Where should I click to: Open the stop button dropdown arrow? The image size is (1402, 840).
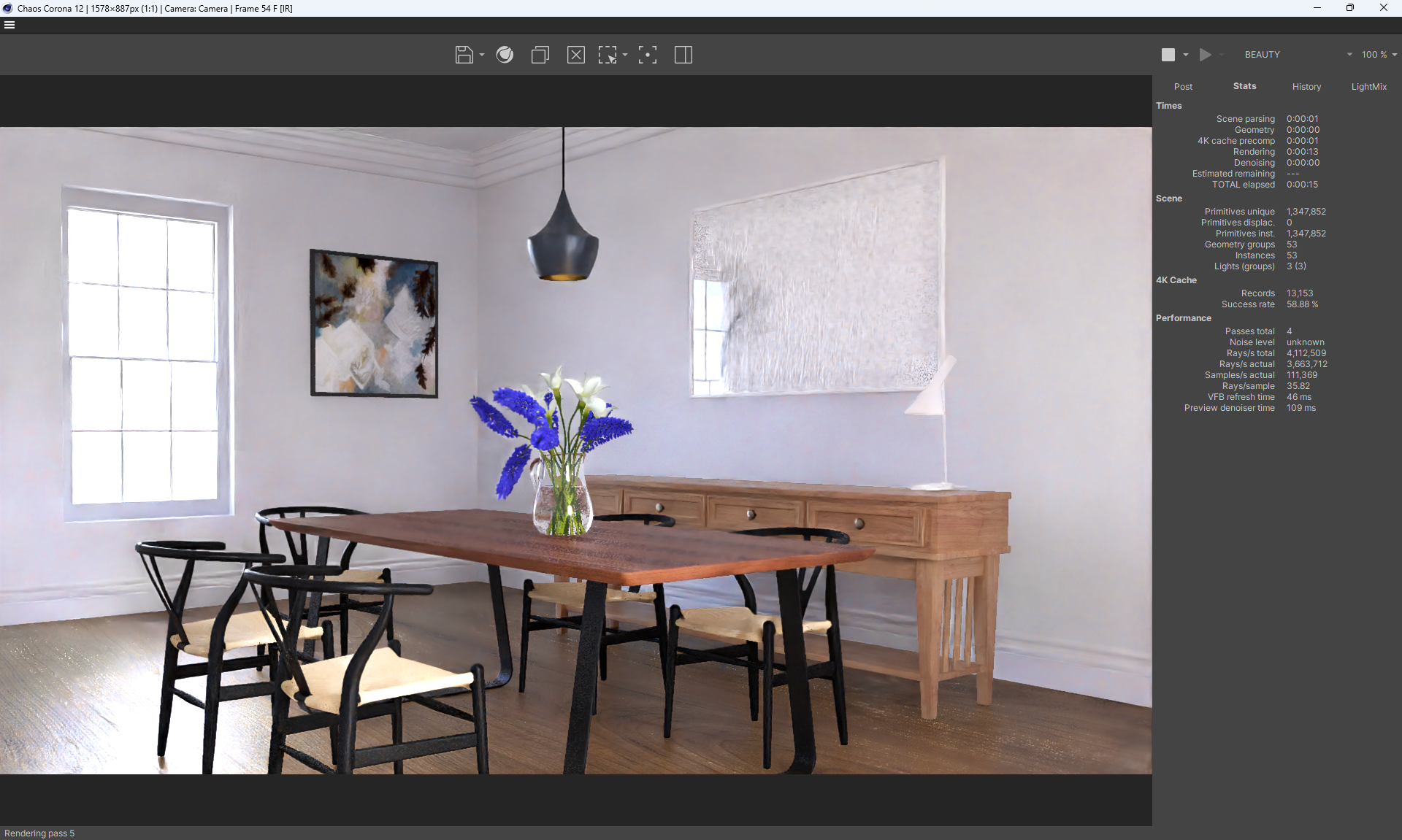(1186, 55)
